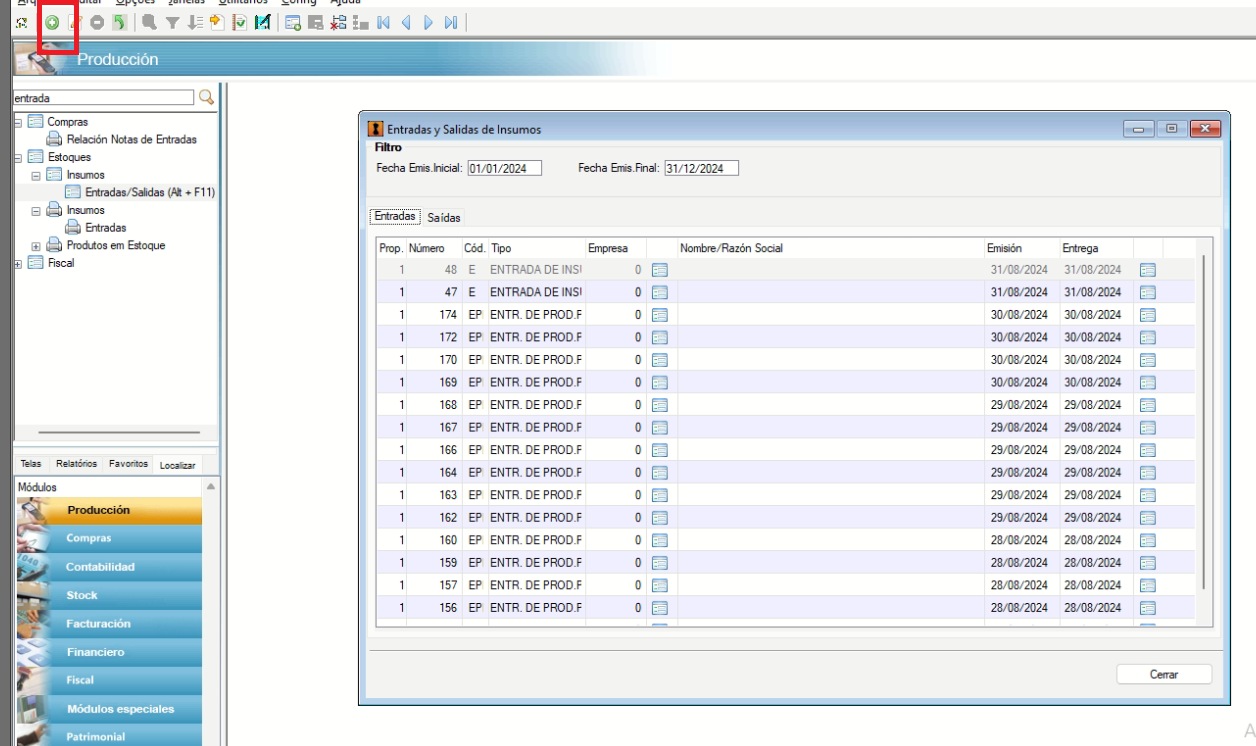Click the gray delete circle toolbar icon
Screen dimensions: 1256x746
(x=97, y=22)
